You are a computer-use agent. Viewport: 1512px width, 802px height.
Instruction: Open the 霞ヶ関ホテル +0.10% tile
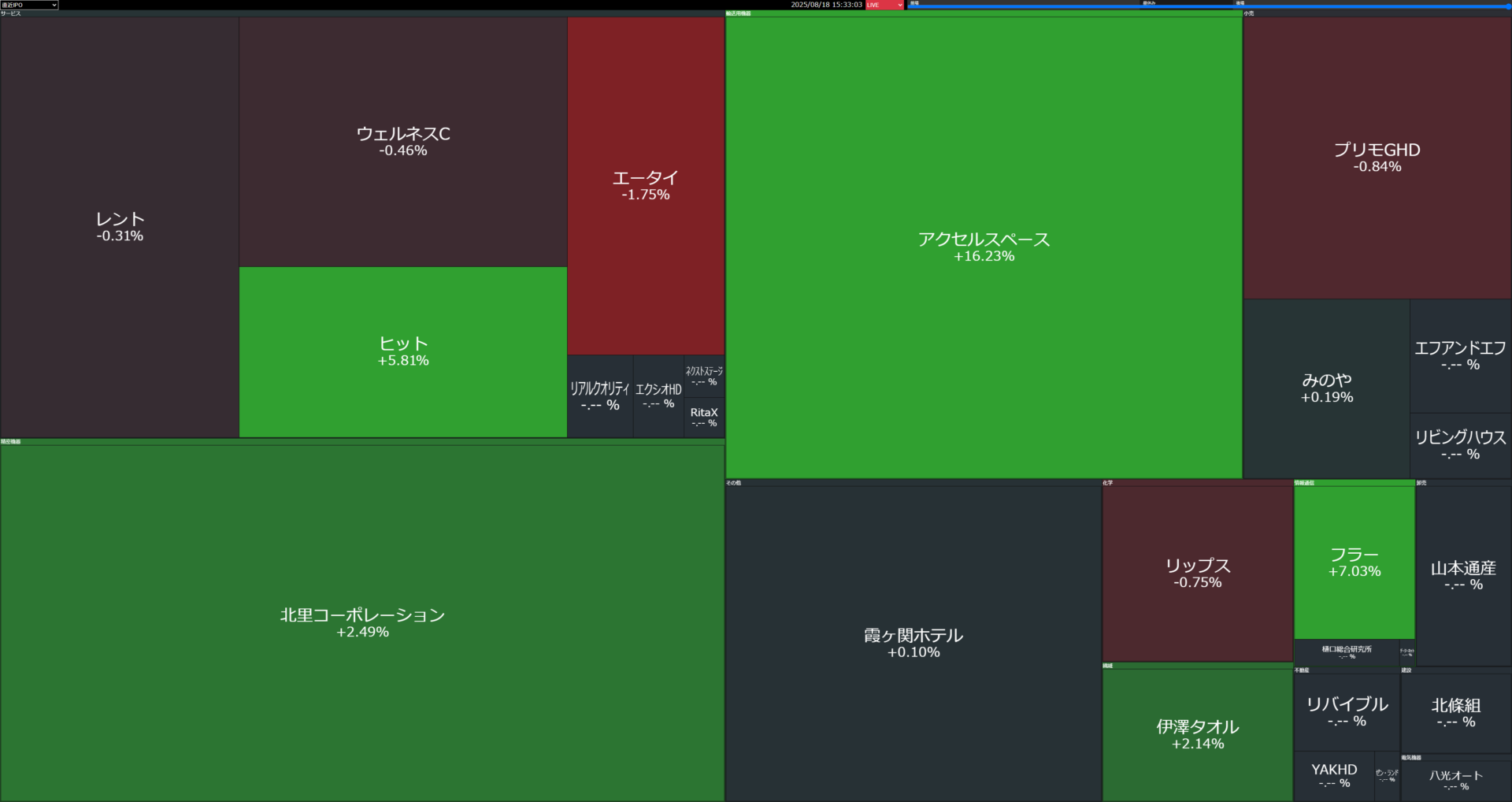coord(913,644)
